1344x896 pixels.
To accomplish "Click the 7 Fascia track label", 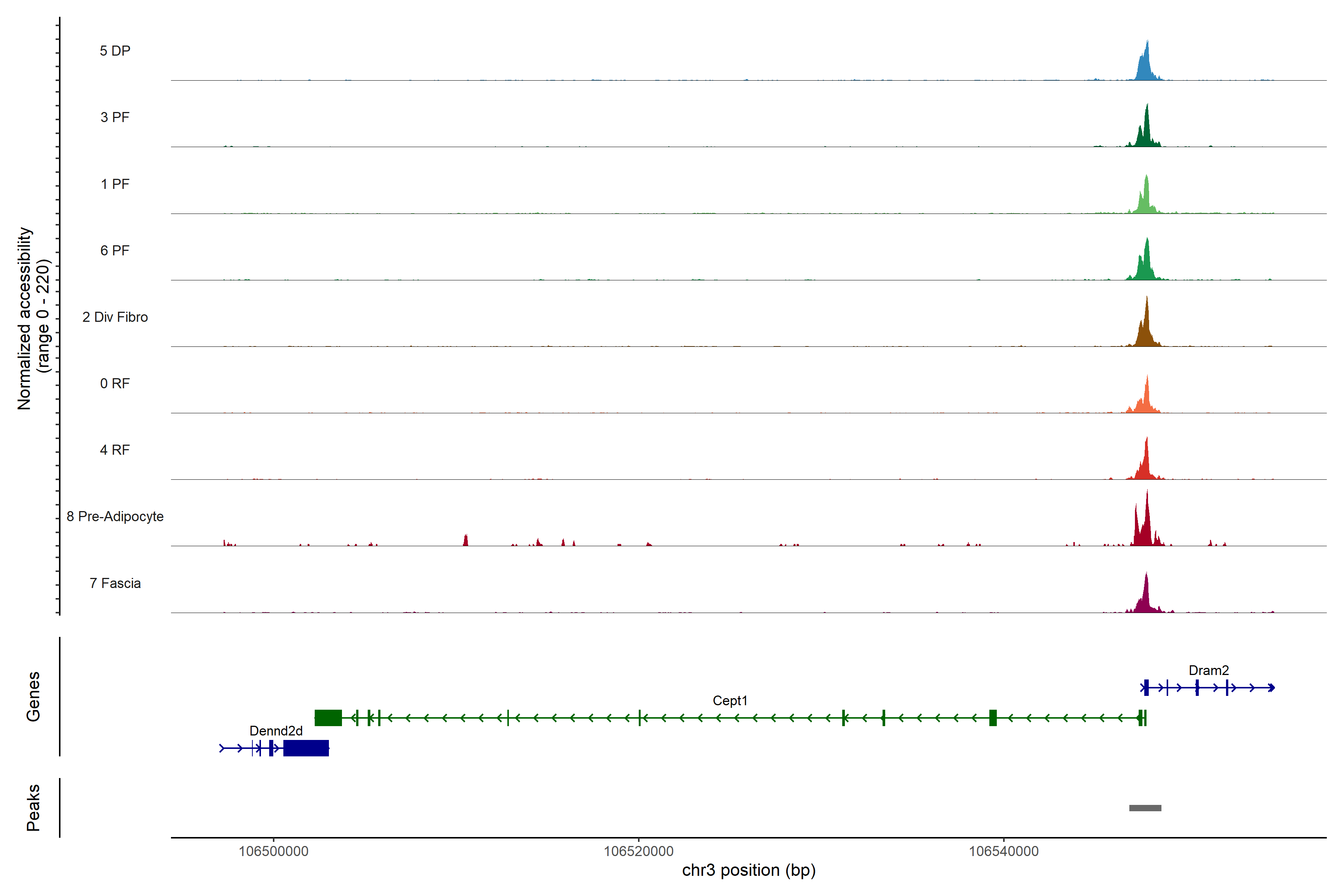I will click(x=115, y=583).
